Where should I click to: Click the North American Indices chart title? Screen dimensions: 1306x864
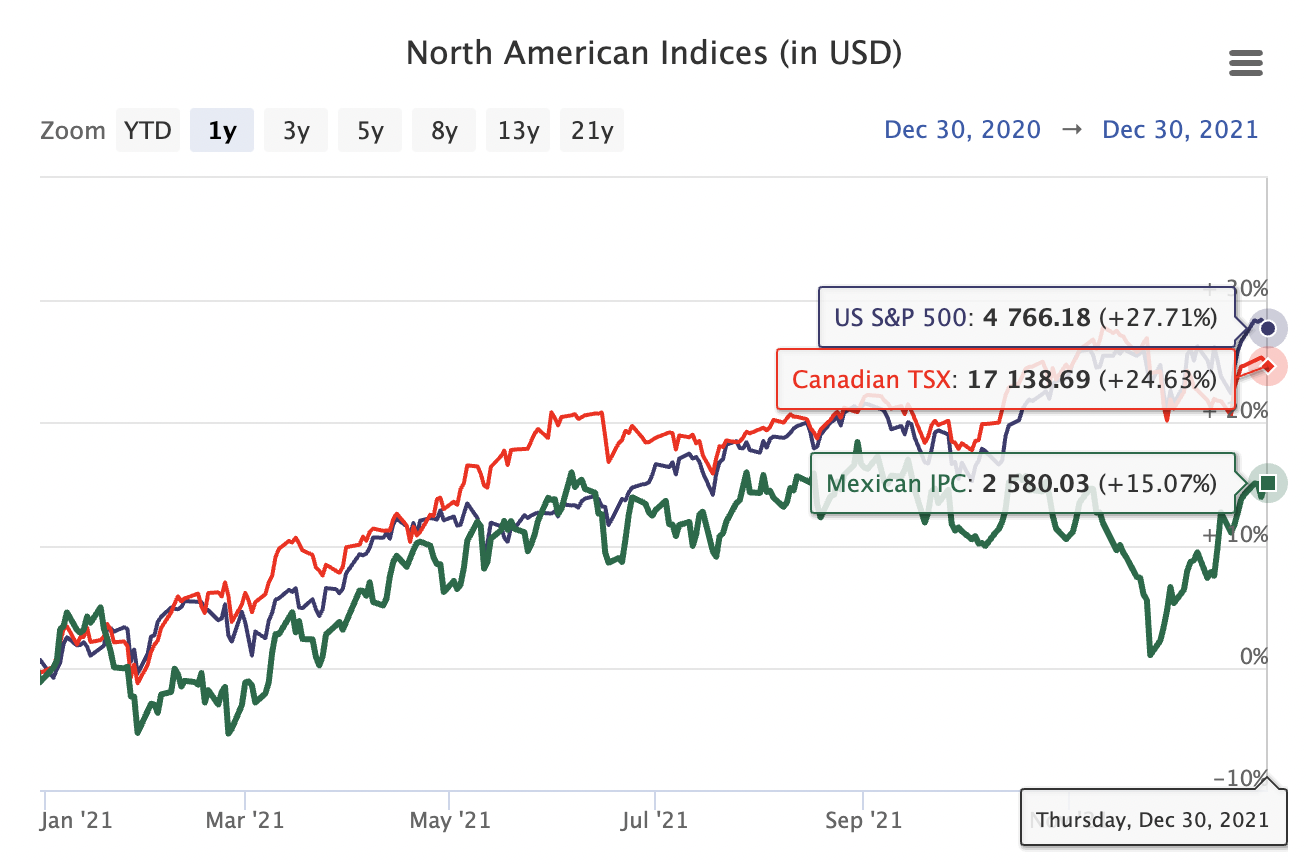coord(654,53)
